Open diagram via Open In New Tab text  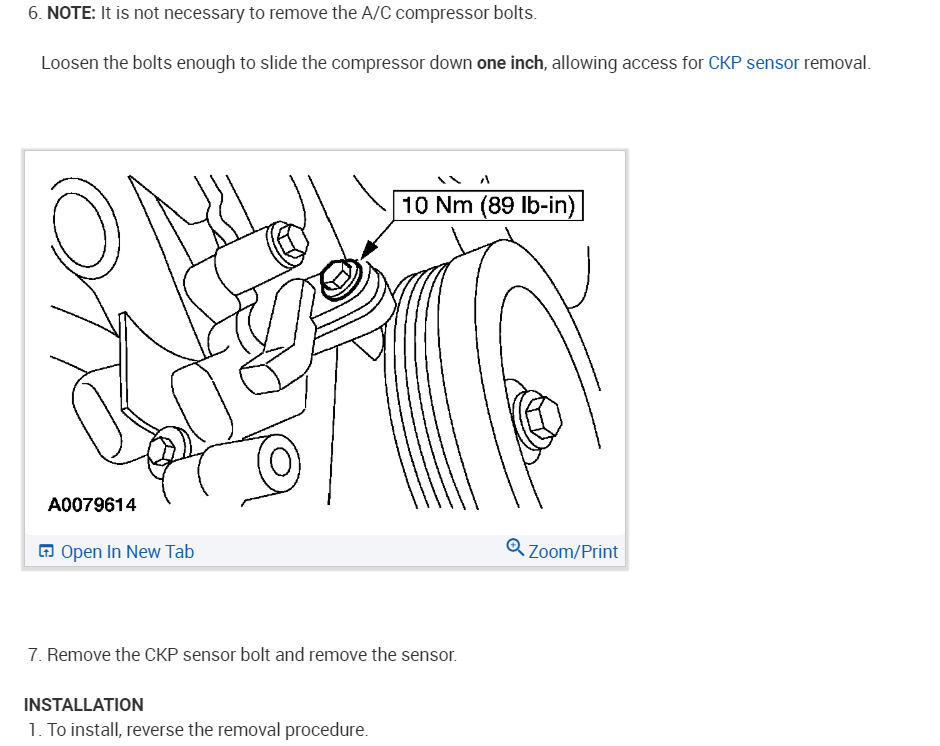(127, 552)
